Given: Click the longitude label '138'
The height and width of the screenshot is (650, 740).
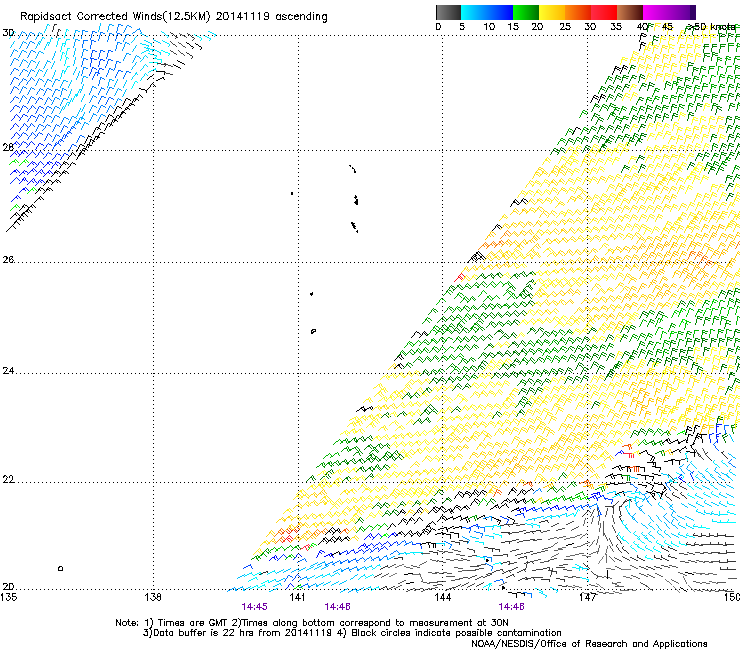Looking at the screenshot, I should 153,597.
